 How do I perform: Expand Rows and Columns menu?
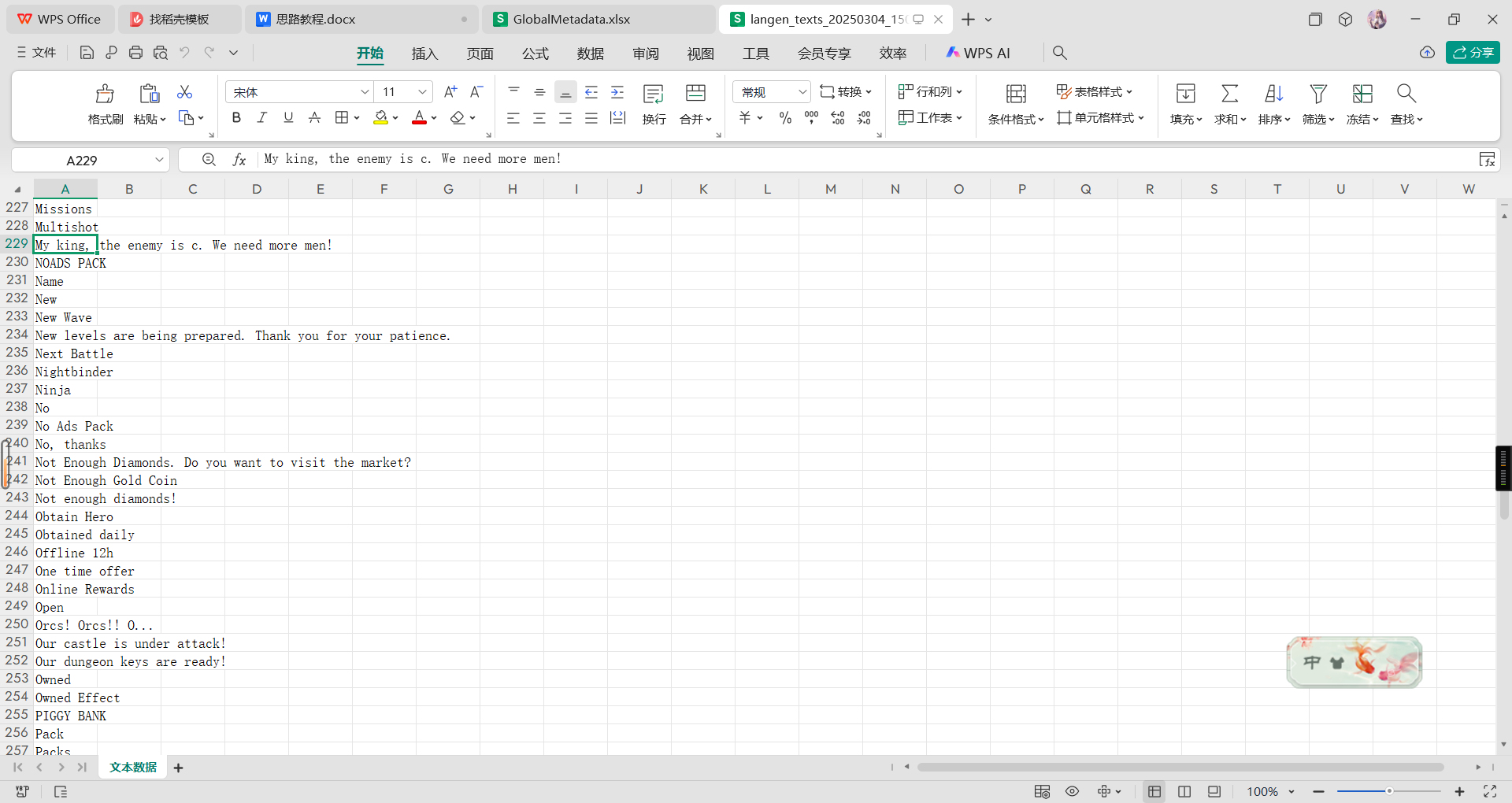[x=930, y=92]
